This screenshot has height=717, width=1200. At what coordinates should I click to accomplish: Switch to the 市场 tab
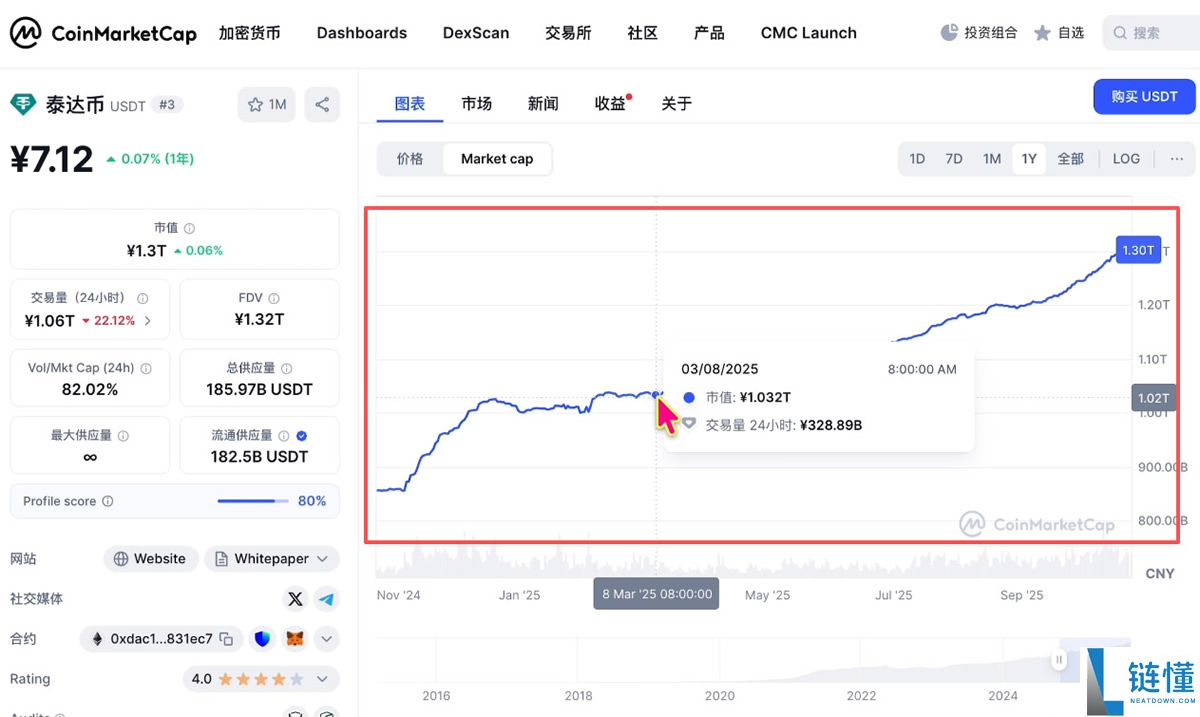pyautogui.click(x=476, y=103)
